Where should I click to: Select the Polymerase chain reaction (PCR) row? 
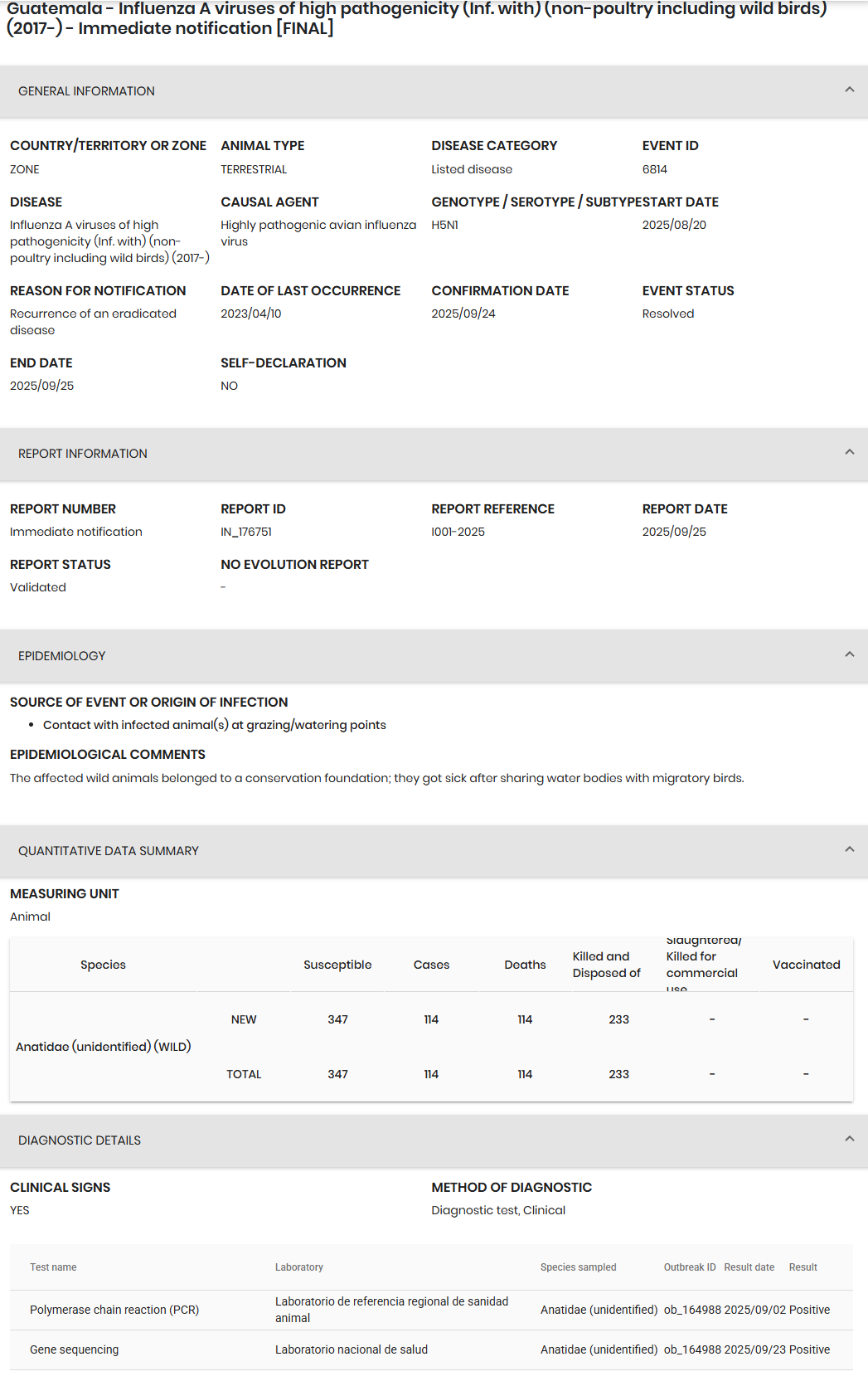coord(114,1310)
